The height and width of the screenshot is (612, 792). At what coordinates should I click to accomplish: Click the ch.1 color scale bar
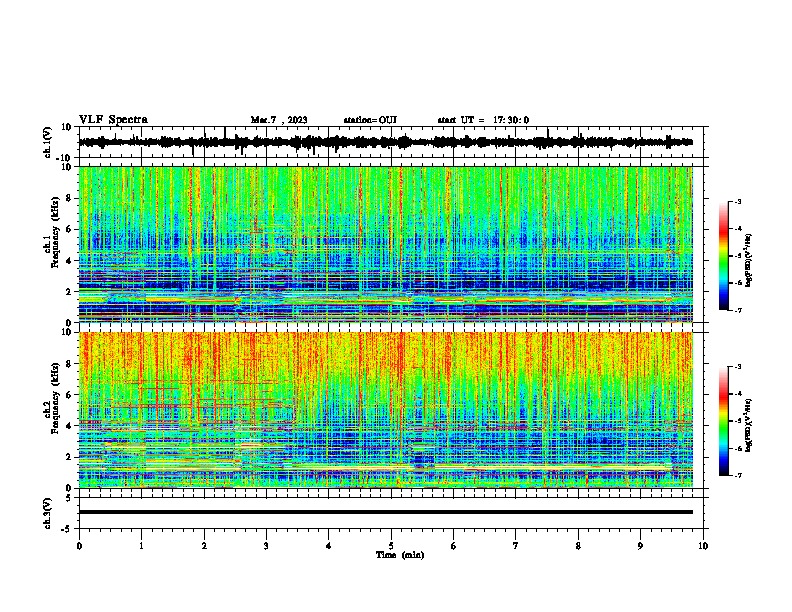tap(724, 256)
